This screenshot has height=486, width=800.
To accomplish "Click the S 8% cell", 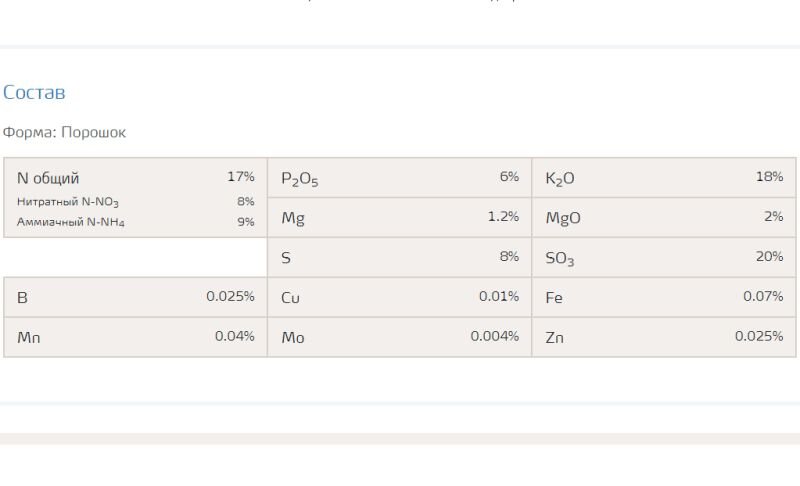I will tap(399, 258).
